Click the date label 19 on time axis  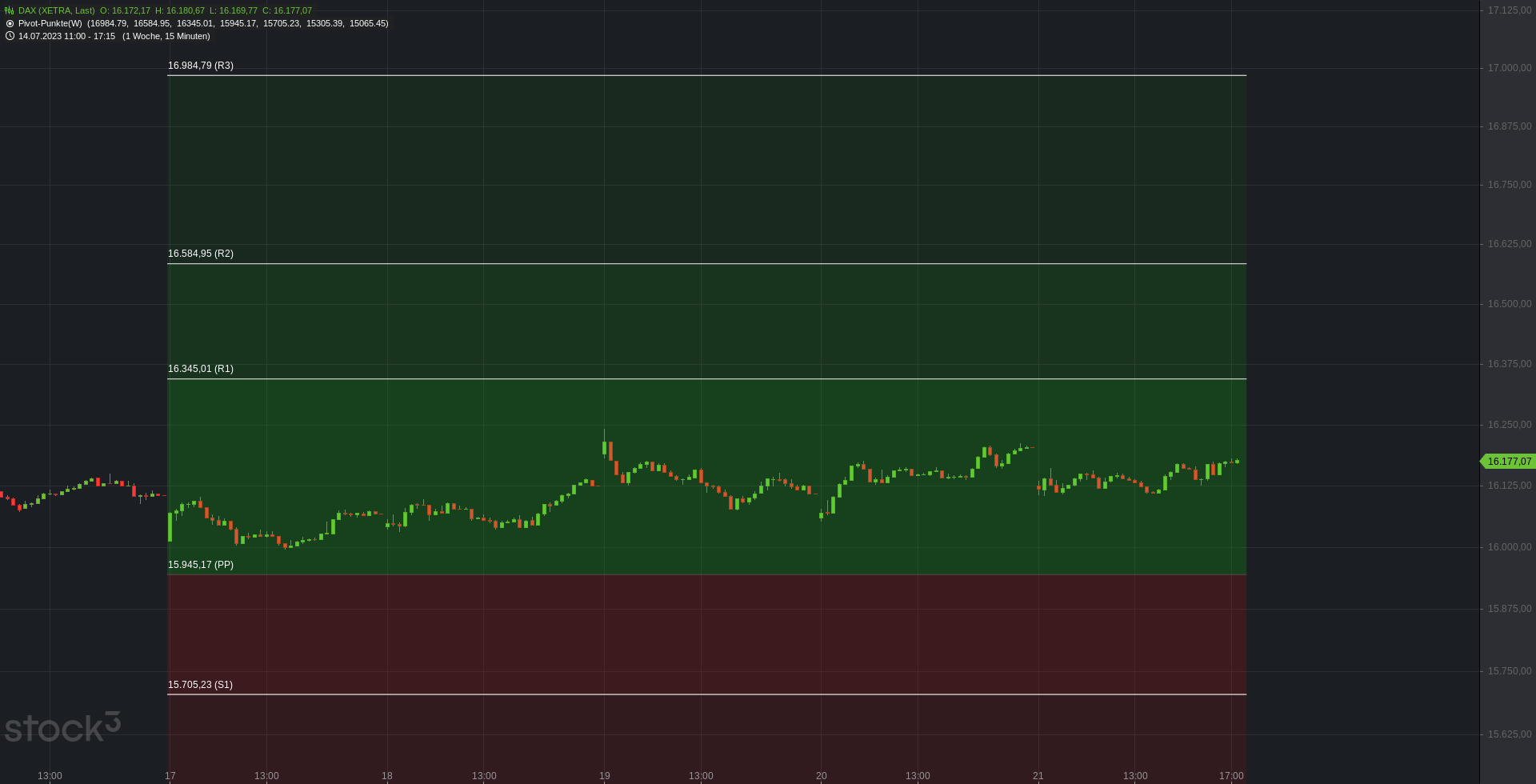[x=605, y=776]
